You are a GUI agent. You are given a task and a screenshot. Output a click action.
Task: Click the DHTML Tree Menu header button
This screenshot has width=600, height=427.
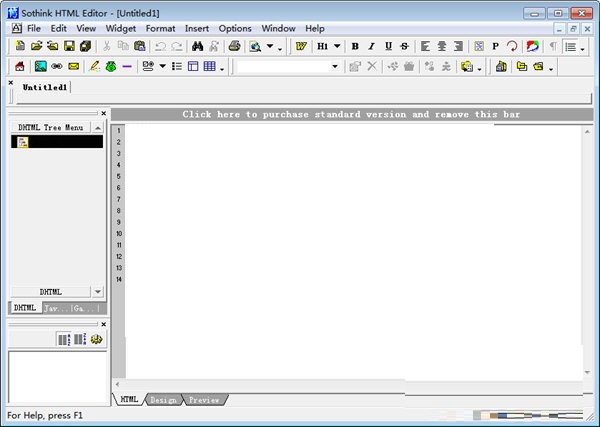pyautogui.click(x=51, y=127)
